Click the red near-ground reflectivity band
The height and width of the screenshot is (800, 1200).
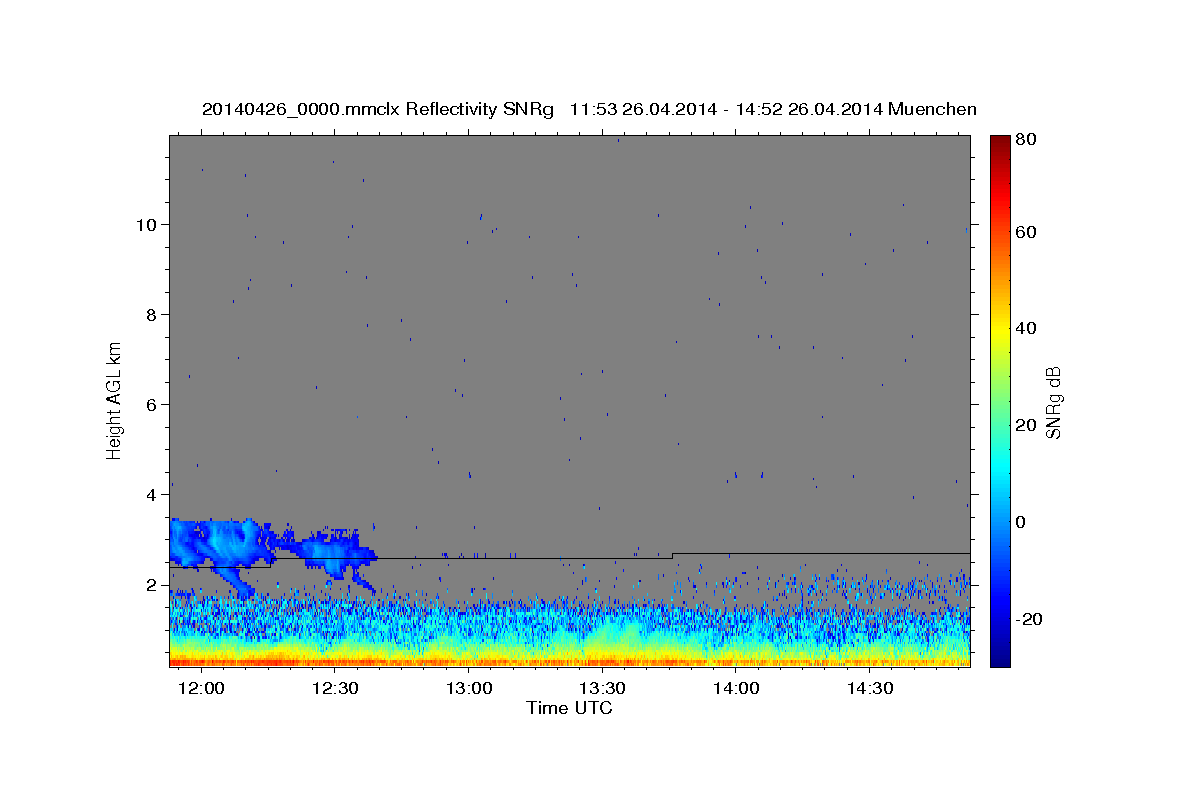pyautogui.click(x=570, y=661)
